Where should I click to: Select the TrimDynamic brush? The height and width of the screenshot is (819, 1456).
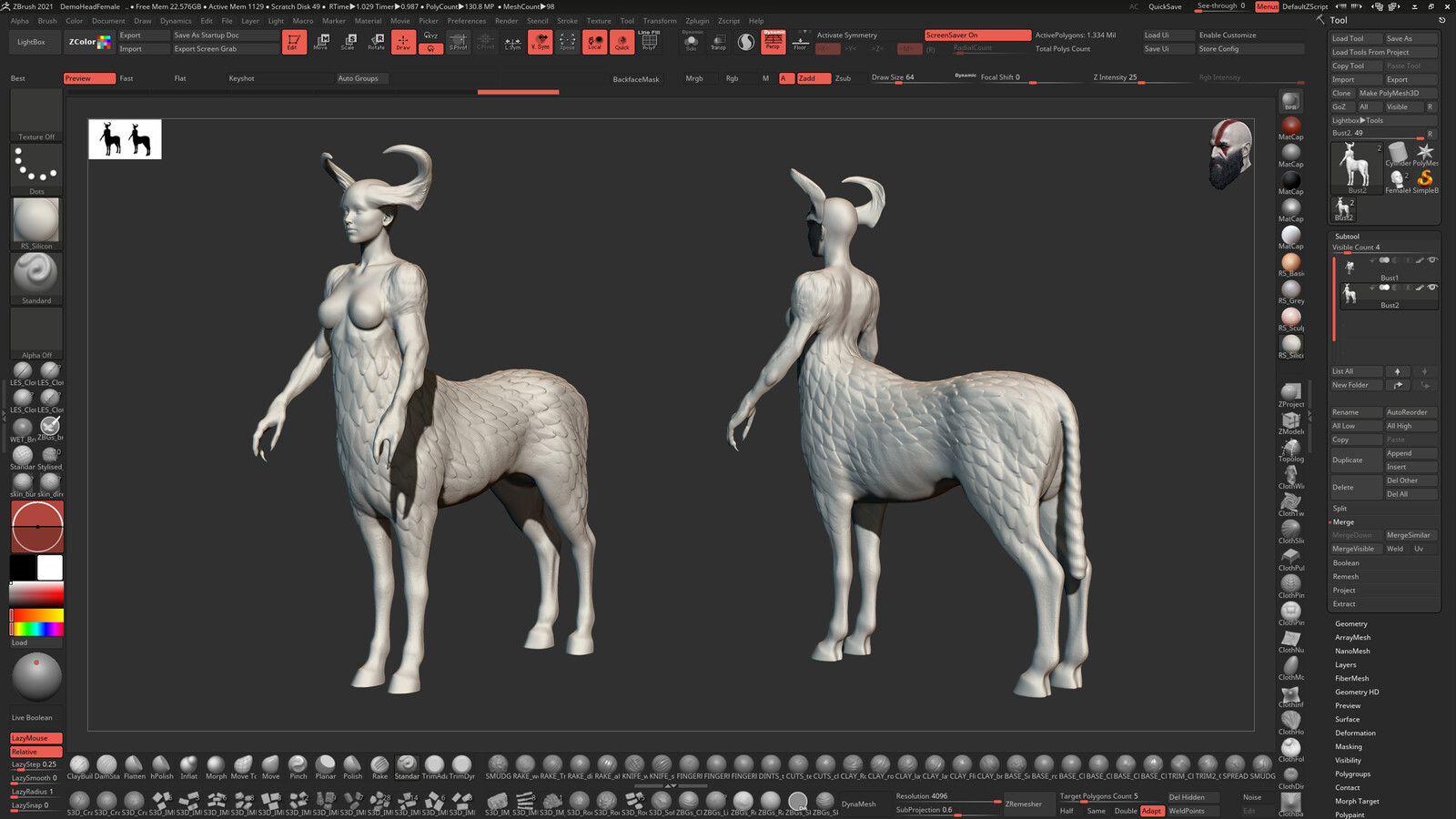point(461,767)
